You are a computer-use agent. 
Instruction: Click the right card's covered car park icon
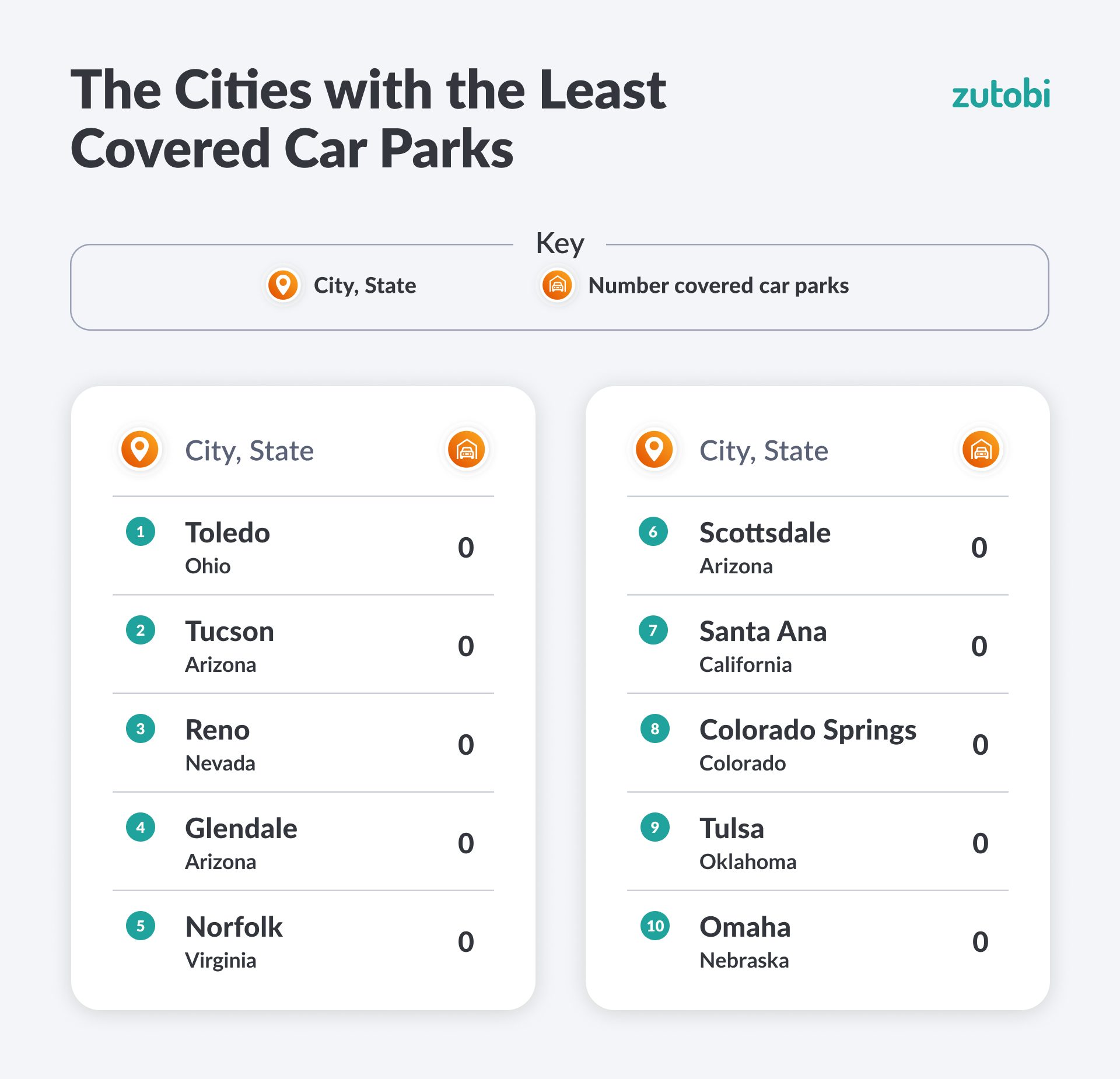click(x=981, y=450)
